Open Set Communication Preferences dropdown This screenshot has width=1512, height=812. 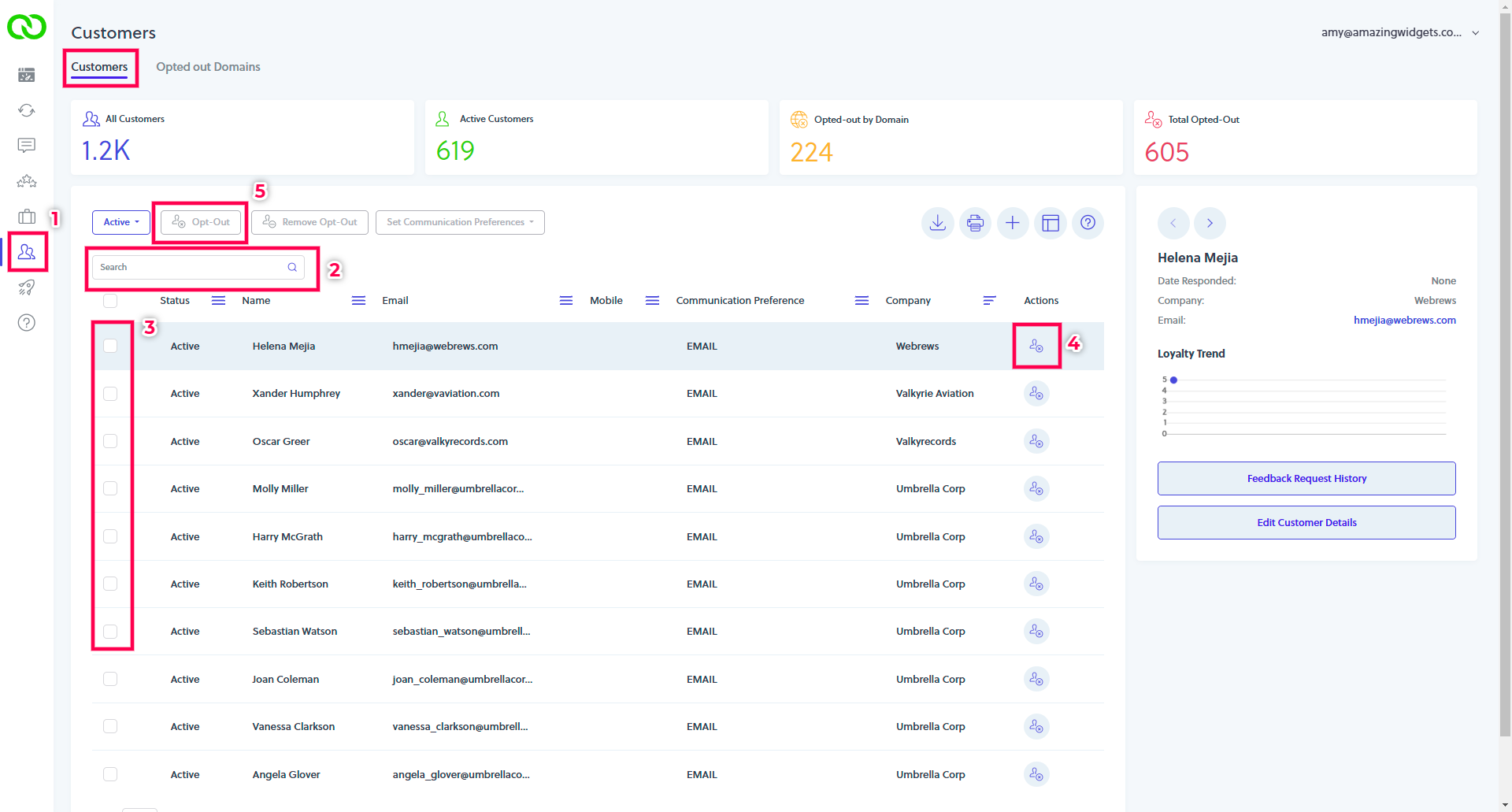[460, 222]
